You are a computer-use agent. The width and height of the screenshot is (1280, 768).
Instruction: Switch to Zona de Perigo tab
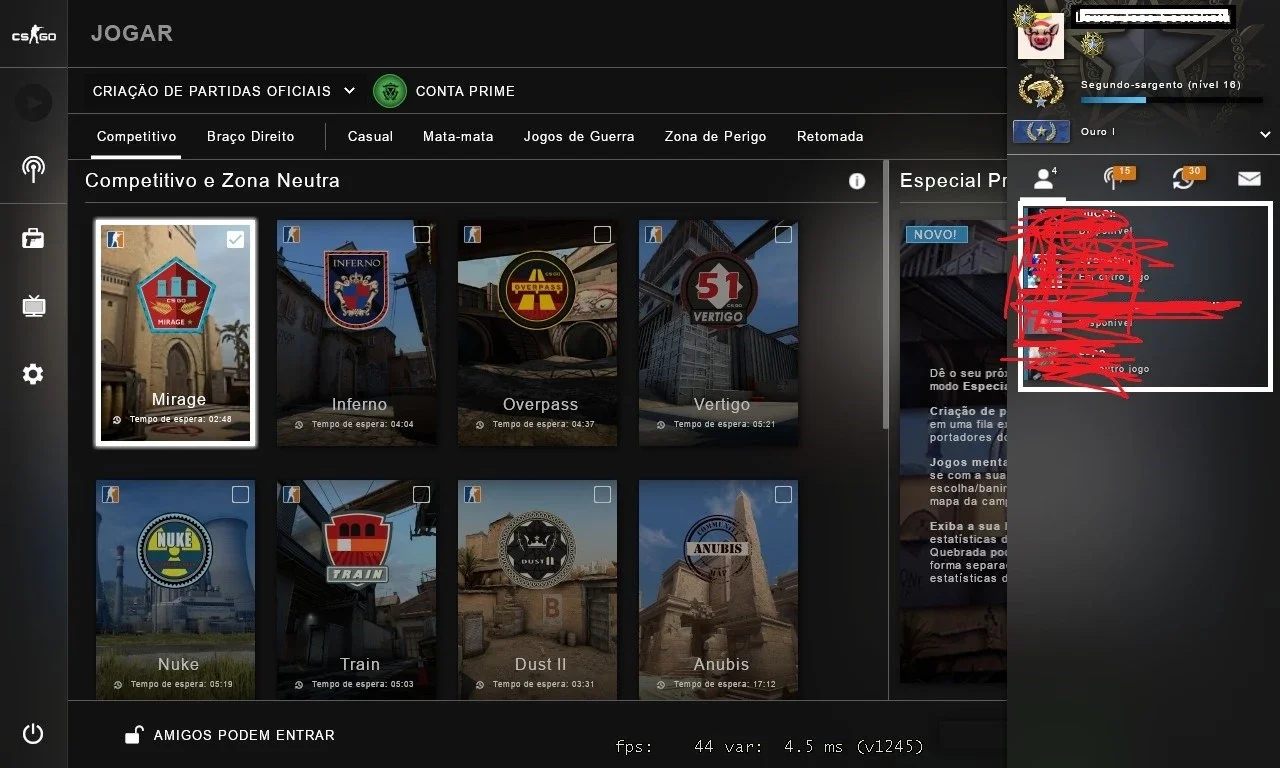[x=715, y=136]
